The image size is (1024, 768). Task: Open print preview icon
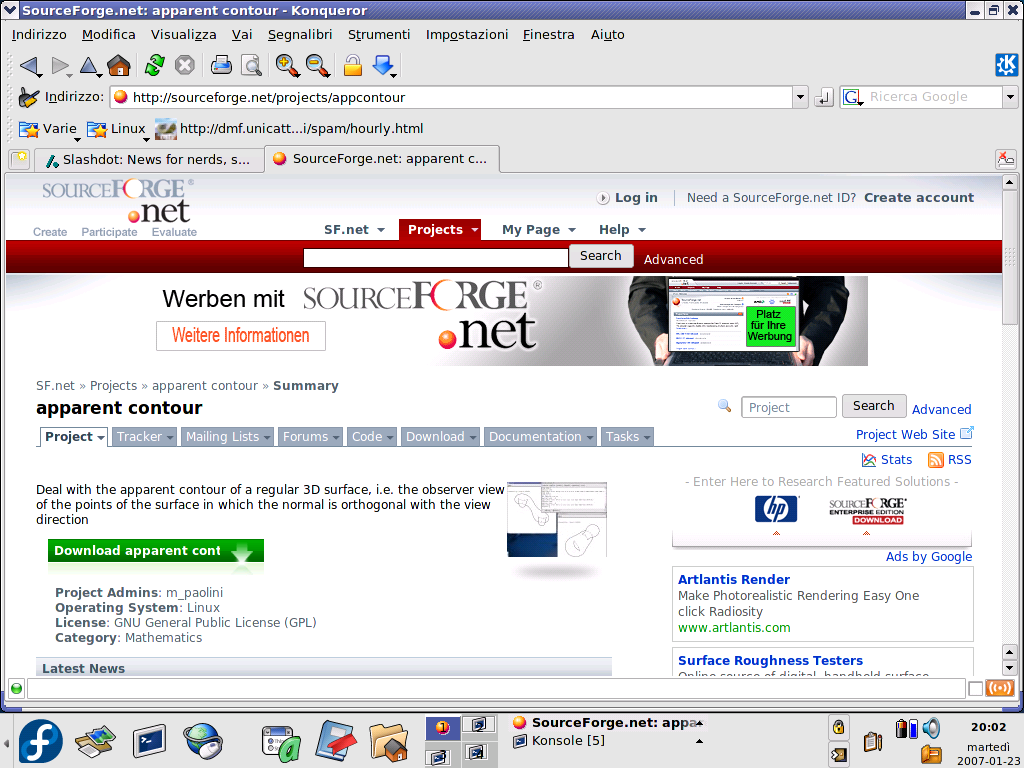pos(251,65)
